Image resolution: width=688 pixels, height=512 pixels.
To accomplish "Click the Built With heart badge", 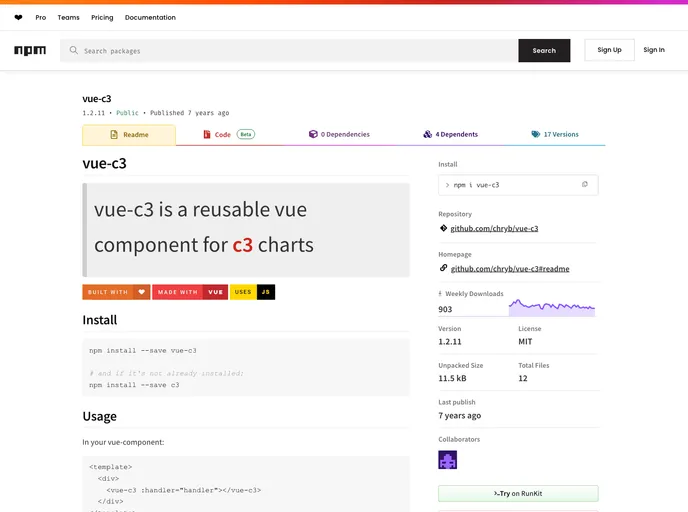I will point(116,292).
